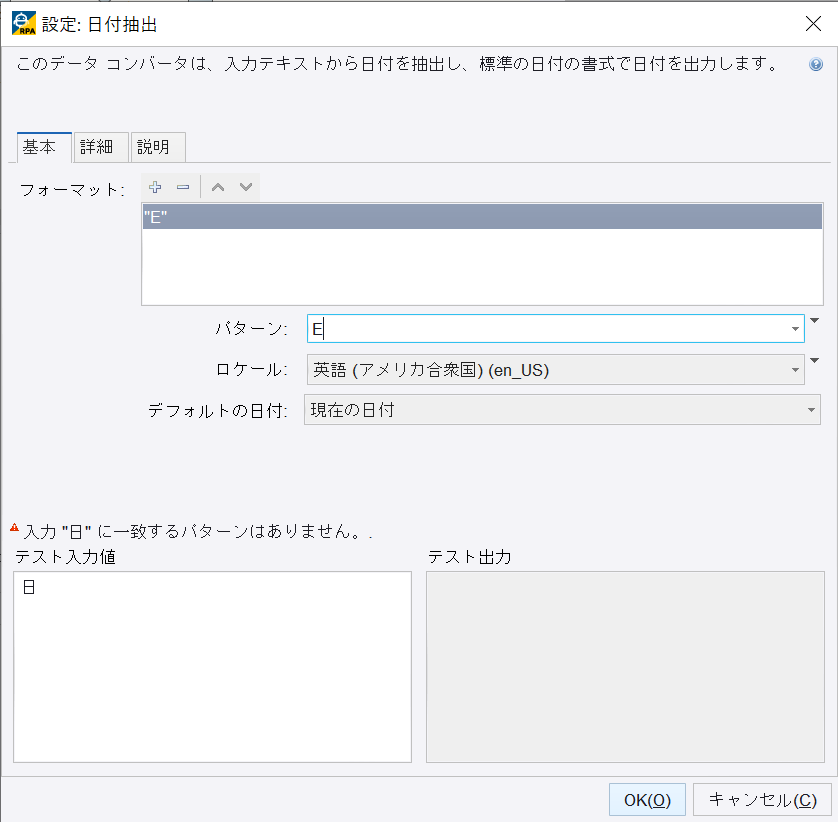The width and height of the screenshot is (838, 822).
Task: Click the フォーマット label
Action: click(72, 190)
